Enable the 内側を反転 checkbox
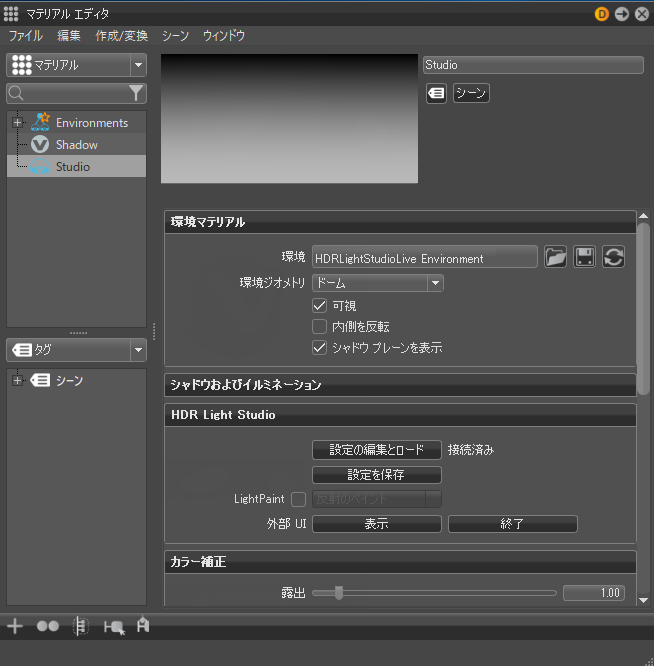Screen dimensions: 654x666 (x=319, y=326)
